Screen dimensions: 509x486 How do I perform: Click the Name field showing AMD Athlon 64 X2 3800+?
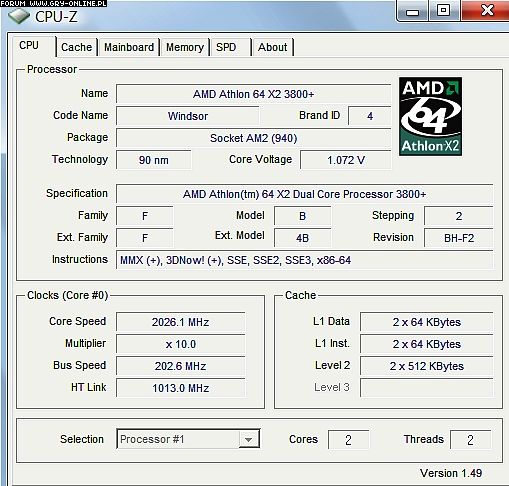pos(253,94)
